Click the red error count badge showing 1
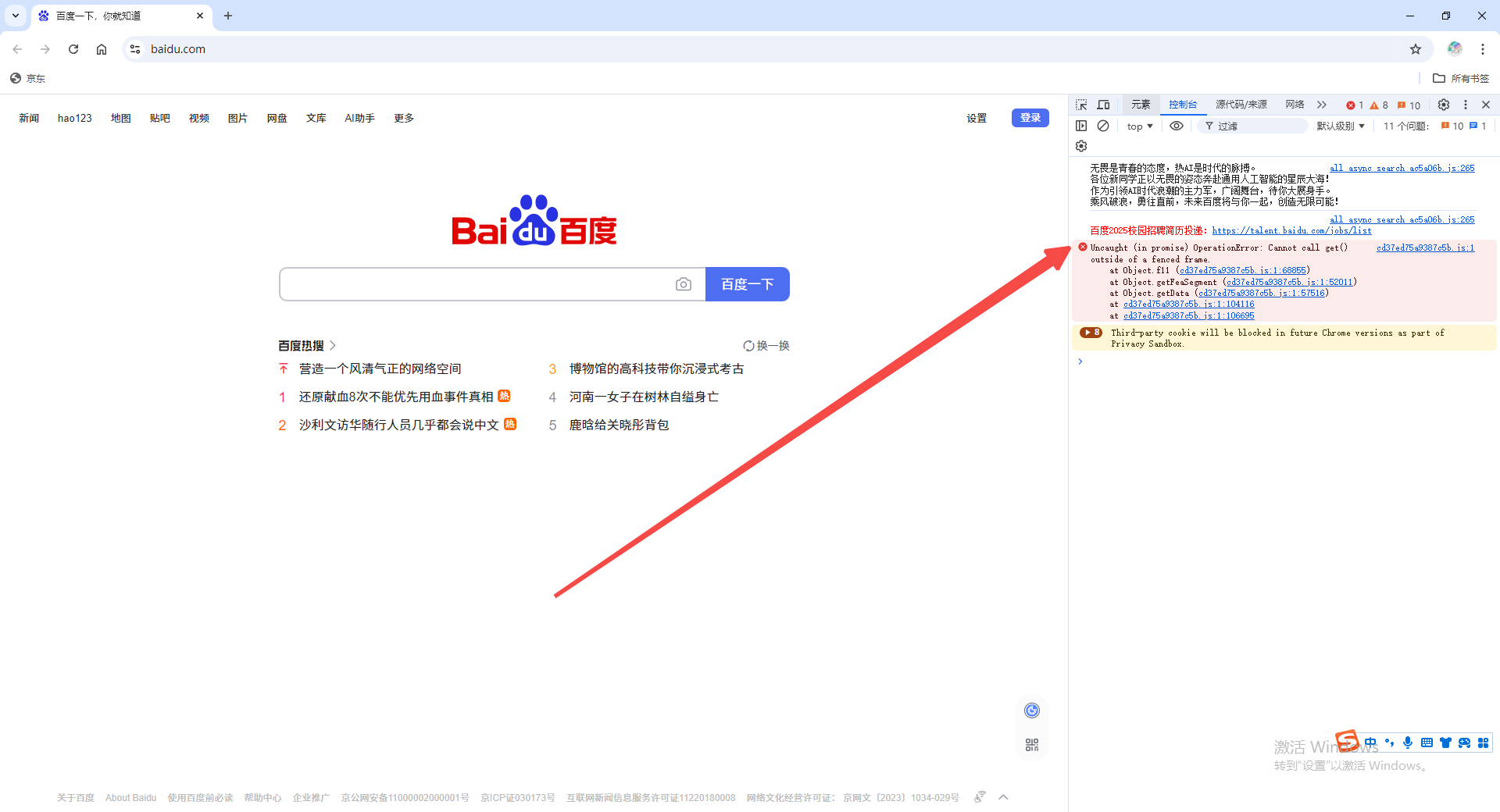 pyautogui.click(x=1355, y=105)
